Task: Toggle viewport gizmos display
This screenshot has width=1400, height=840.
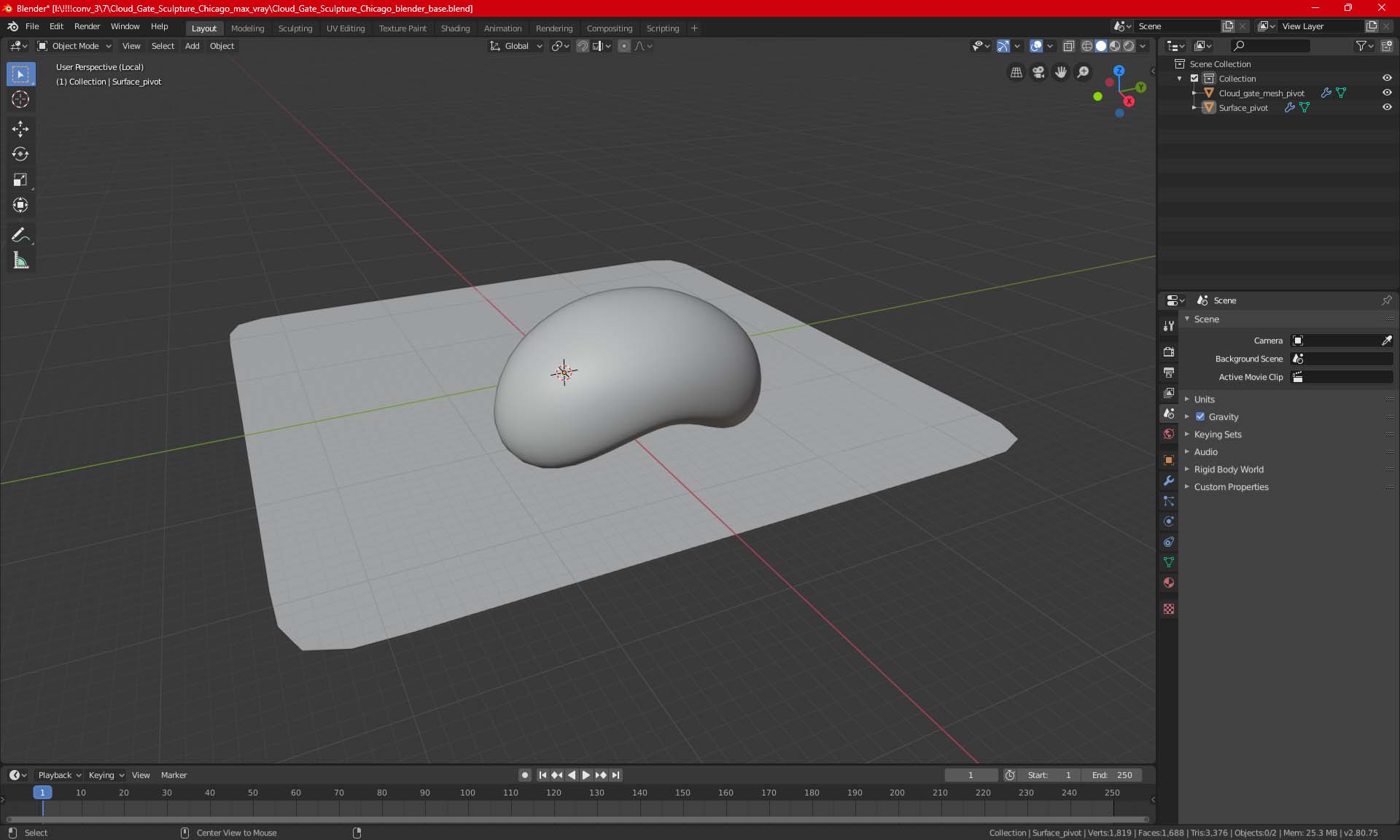Action: [1003, 46]
